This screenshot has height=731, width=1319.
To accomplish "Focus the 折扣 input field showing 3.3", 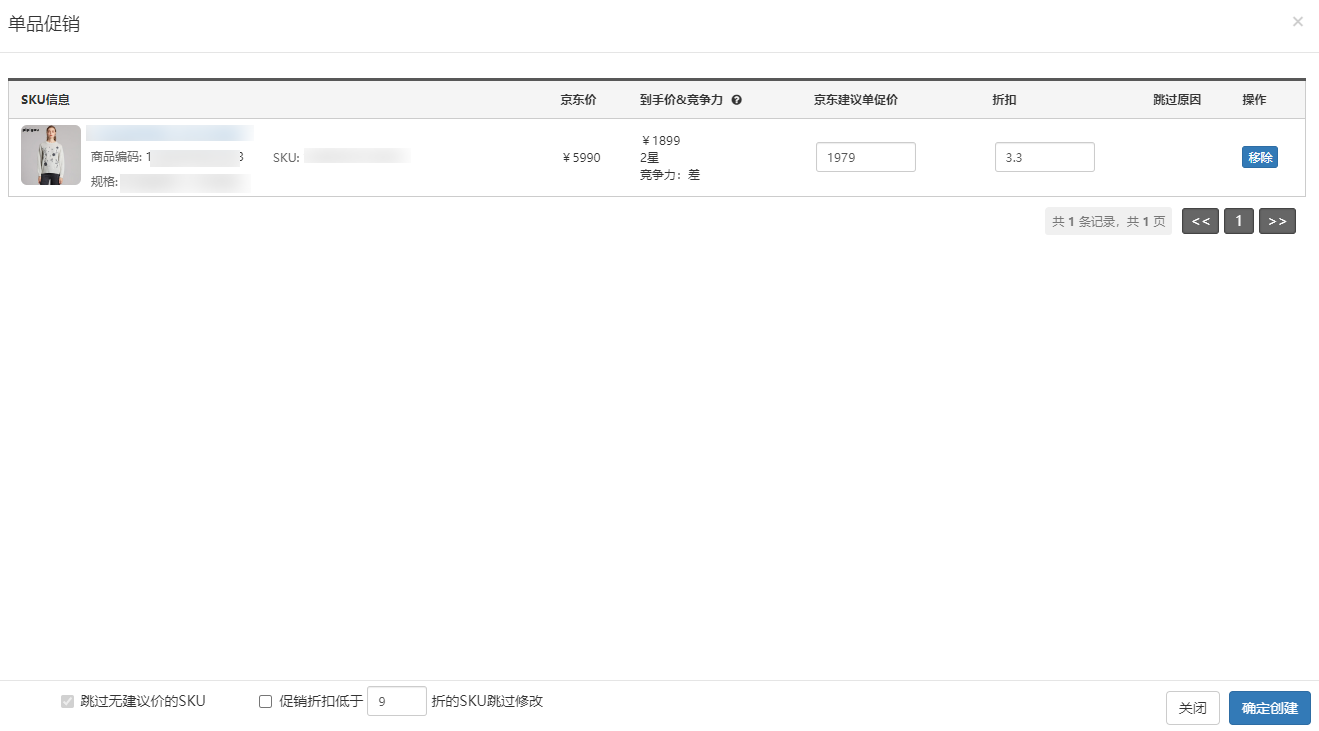I will [x=1044, y=157].
